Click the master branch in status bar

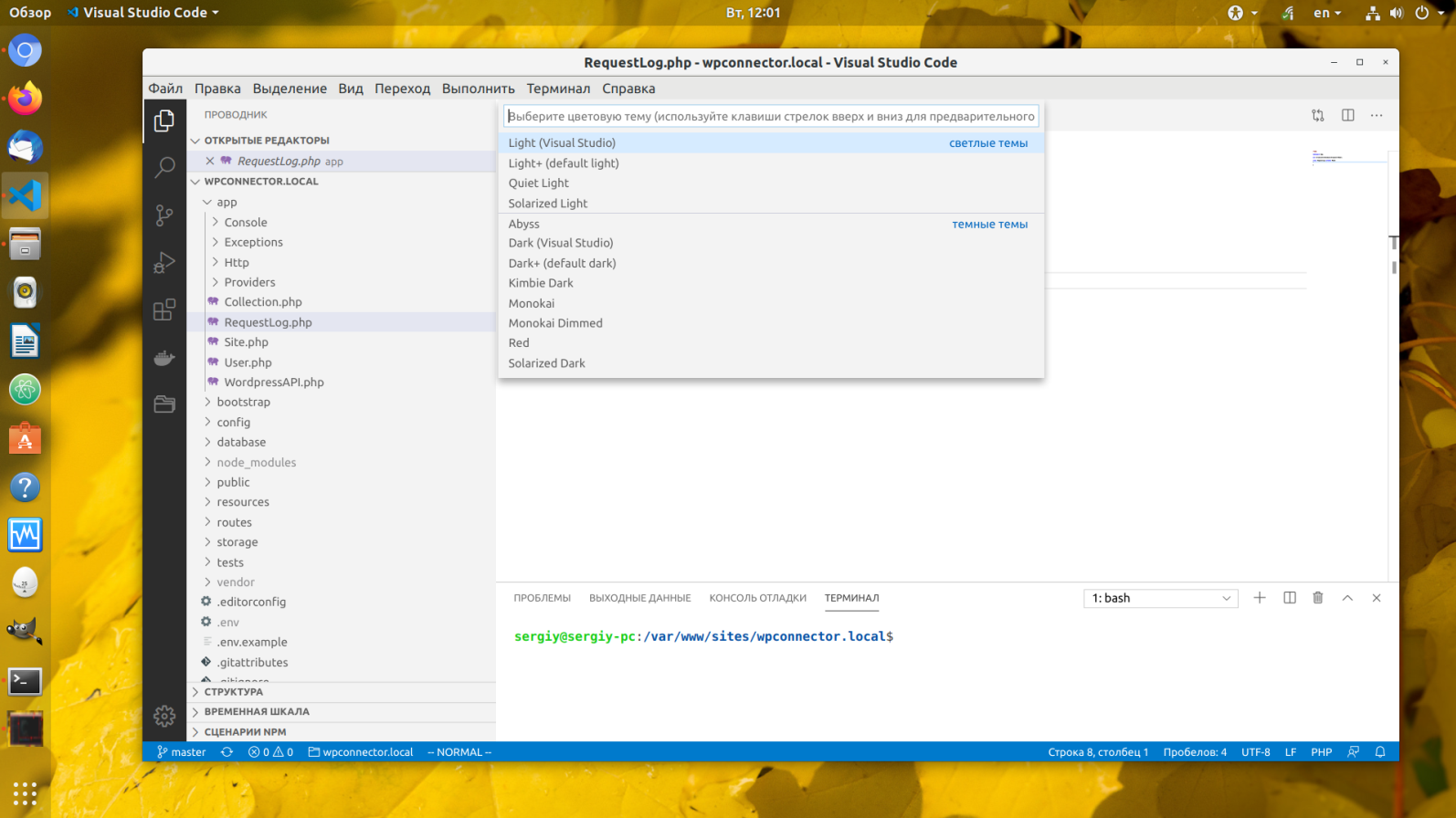pos(182,752)
